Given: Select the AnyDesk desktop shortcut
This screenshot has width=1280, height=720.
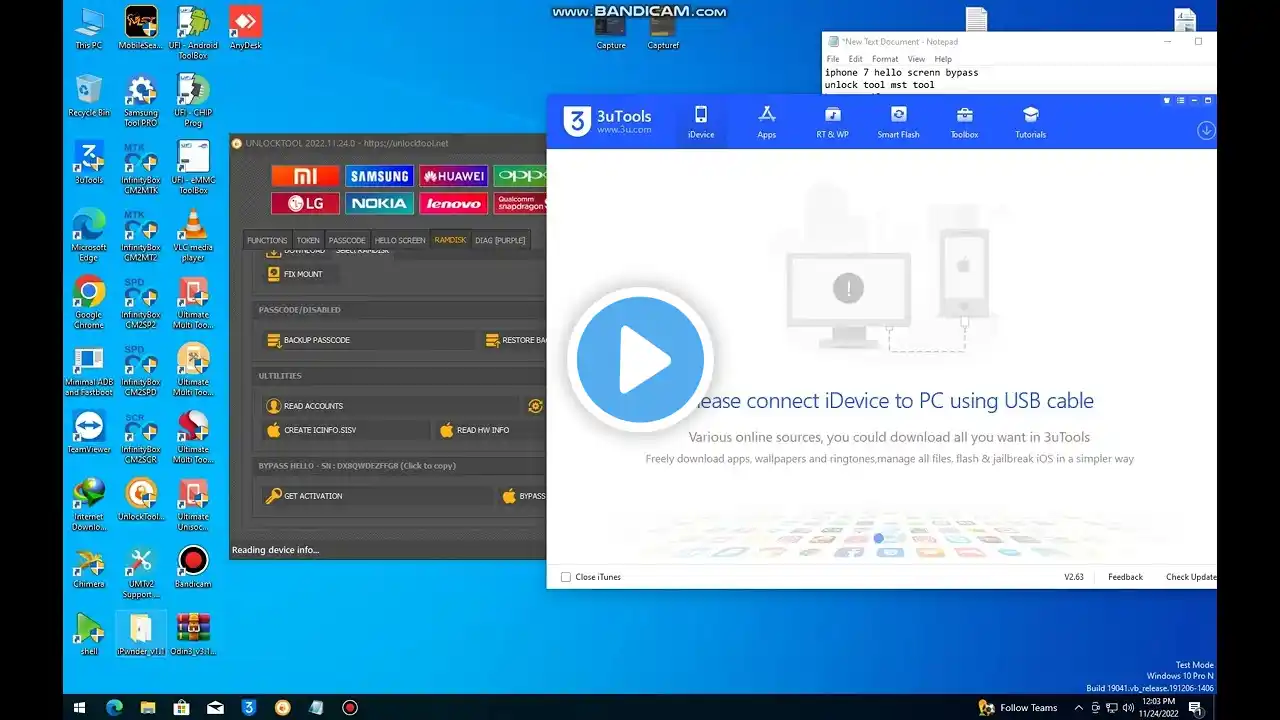Looking at the screenshot, I should (x=245, y=28).
